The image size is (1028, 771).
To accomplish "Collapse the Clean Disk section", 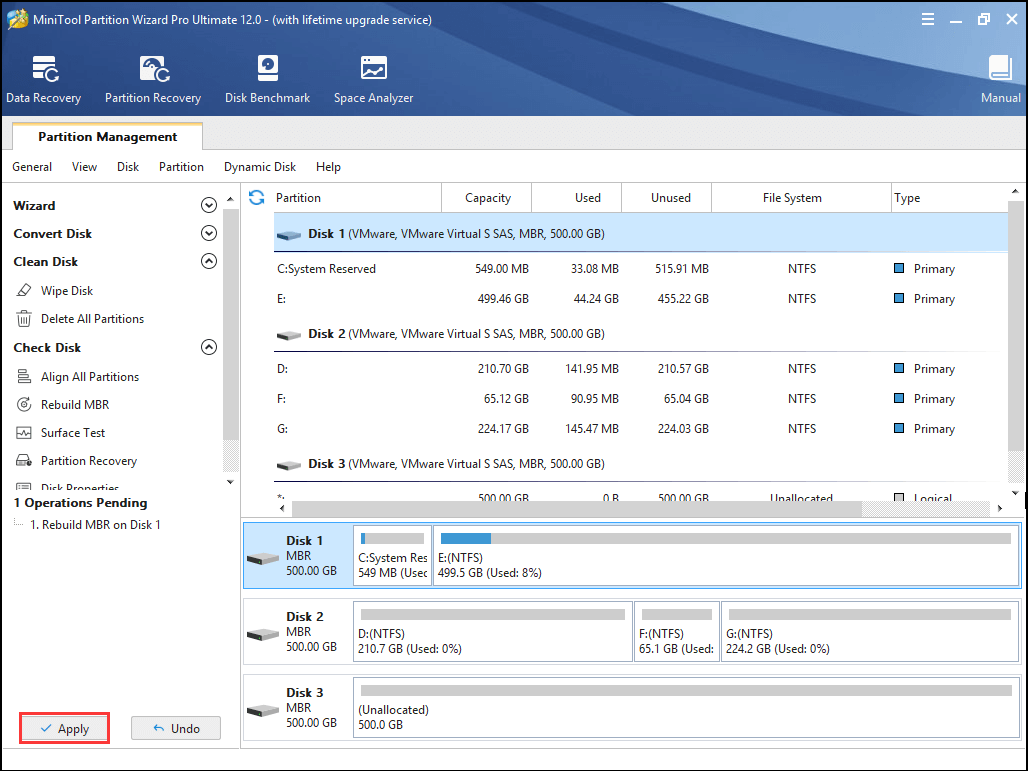I will [208, 261].
